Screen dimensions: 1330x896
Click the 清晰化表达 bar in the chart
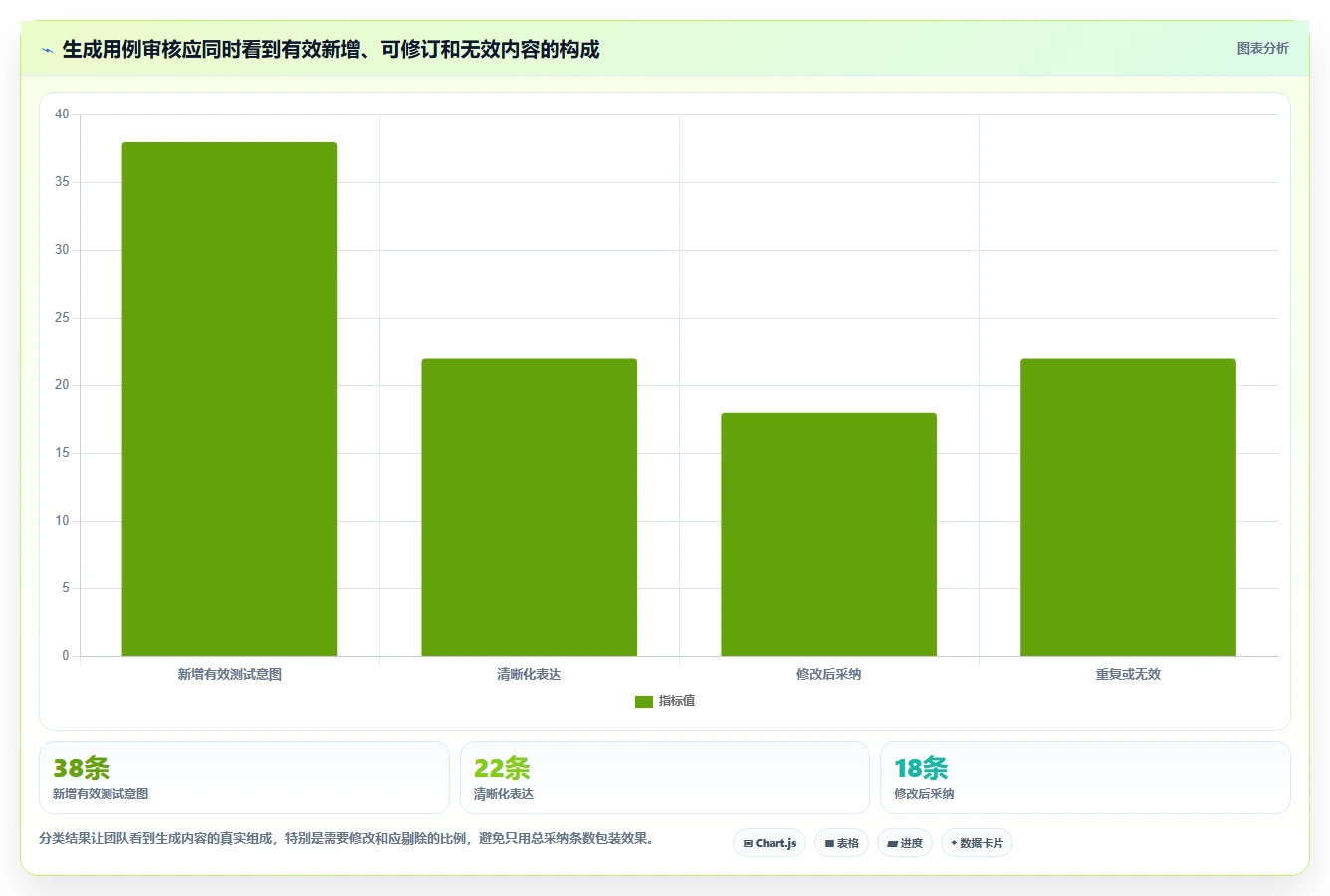[x=530, y=508]
